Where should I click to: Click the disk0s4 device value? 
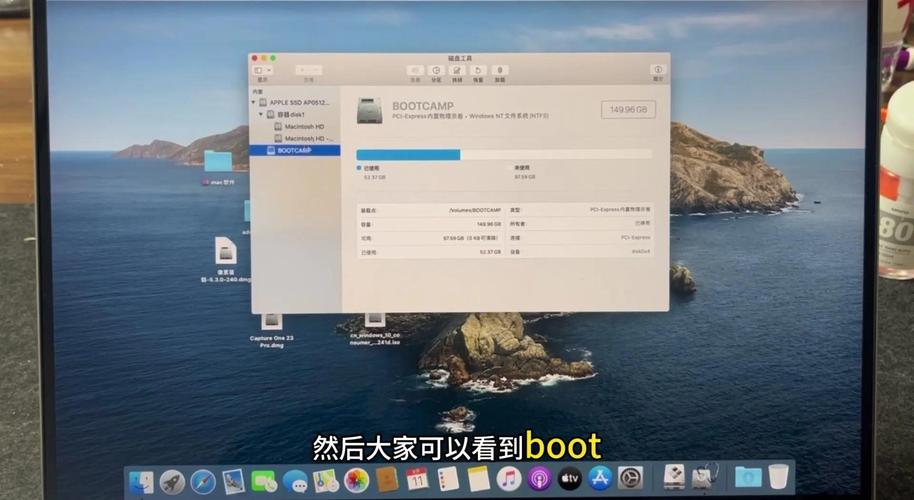tap(641, 252)
